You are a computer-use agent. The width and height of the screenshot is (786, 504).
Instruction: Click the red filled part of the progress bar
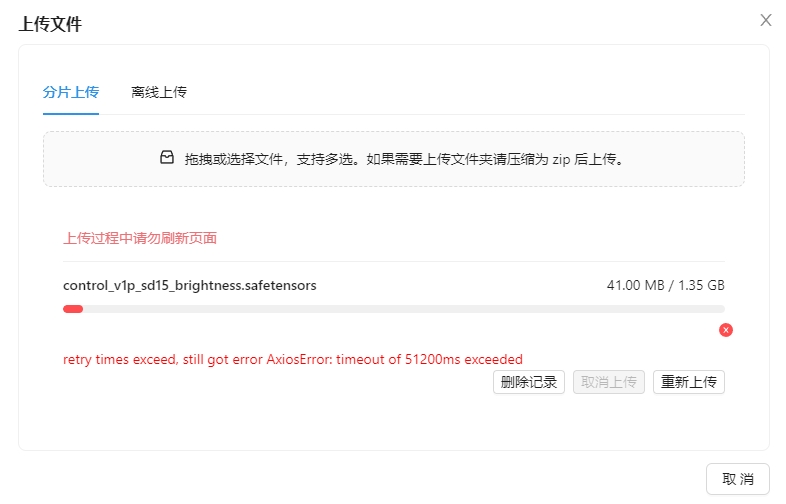point(73,309)
